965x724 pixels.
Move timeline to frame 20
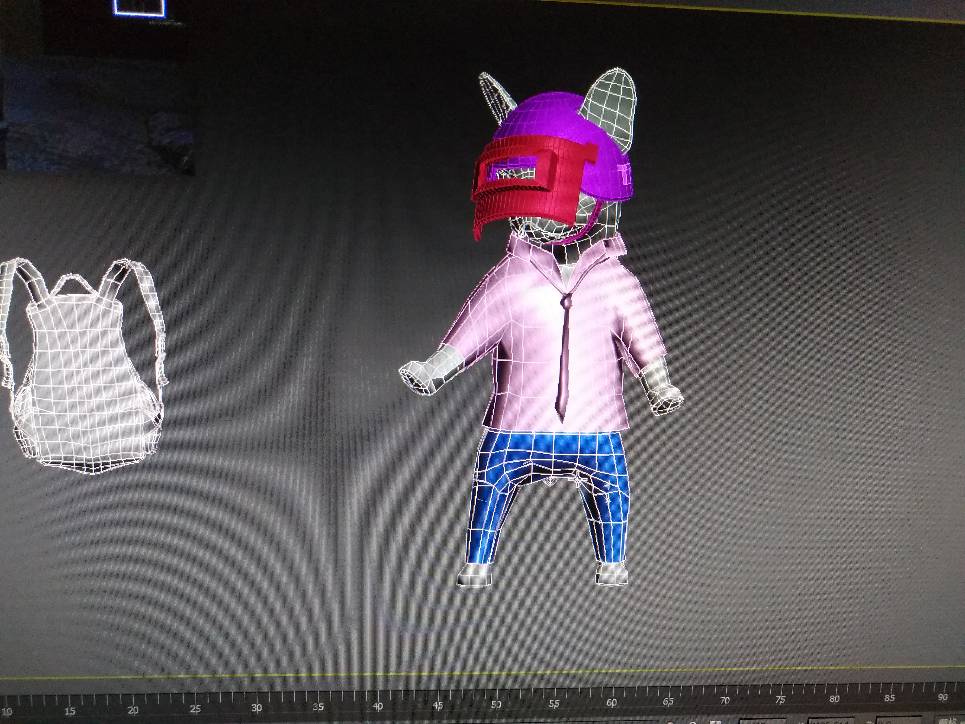point(132,710)
